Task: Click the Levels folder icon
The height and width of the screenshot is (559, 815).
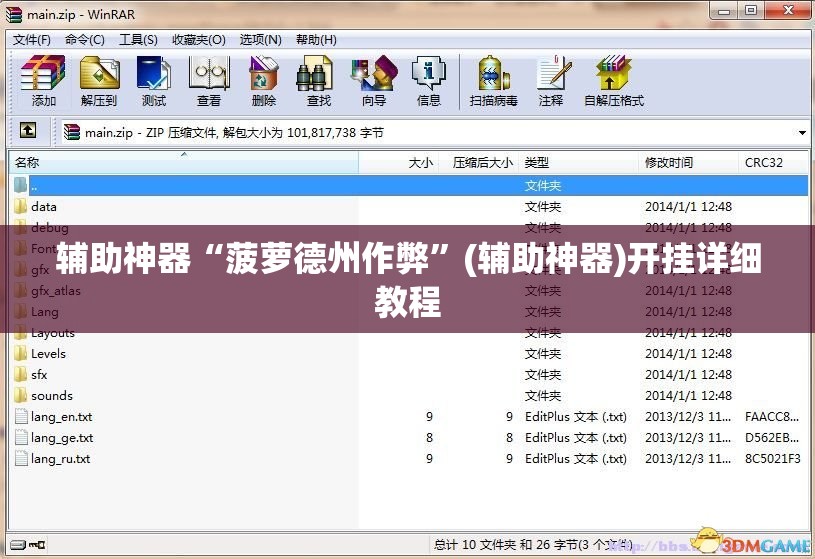Action: point(20,354)
